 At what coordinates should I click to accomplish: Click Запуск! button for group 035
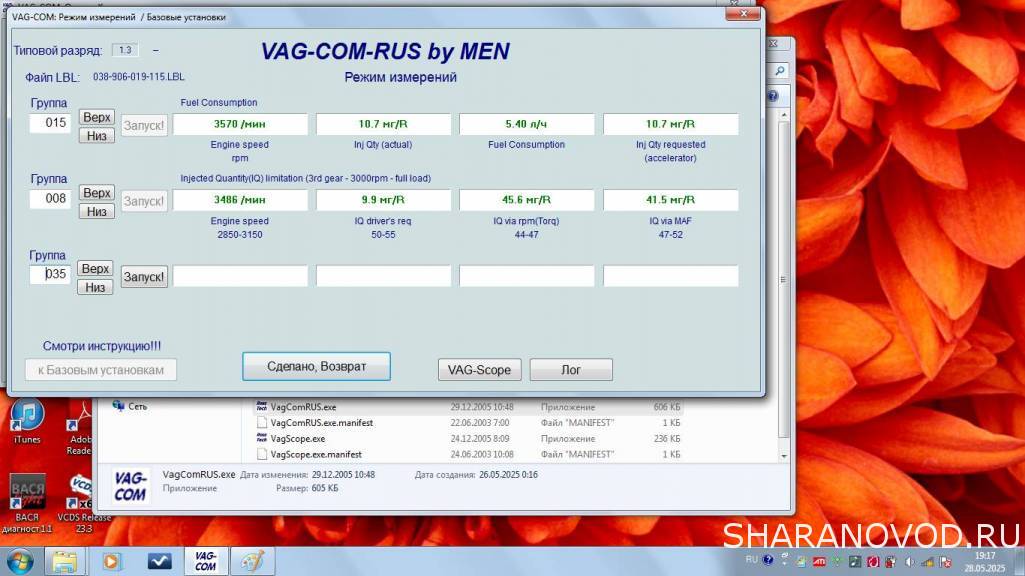point(144,277)
